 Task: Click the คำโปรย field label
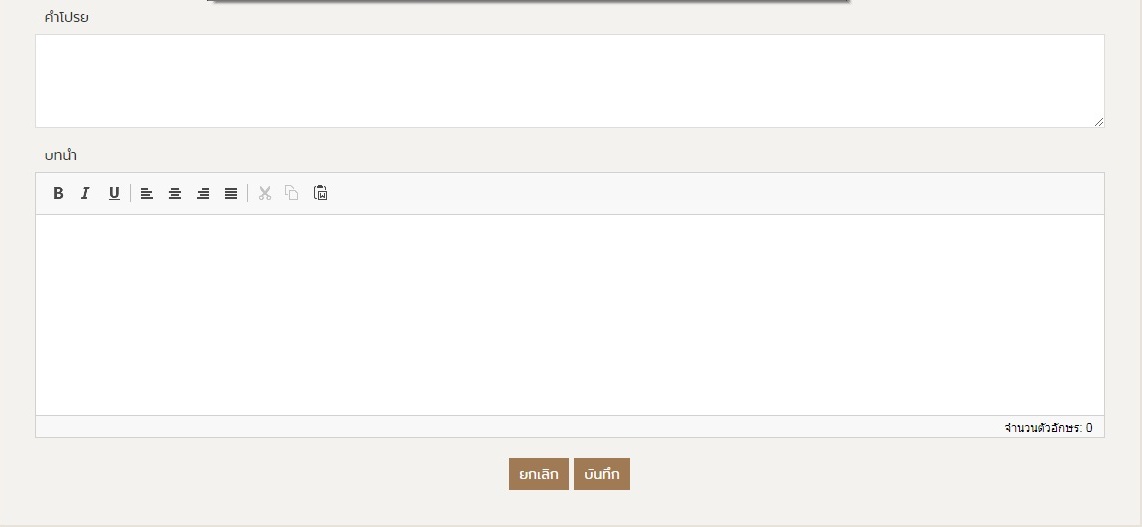[x=67, y=17]
